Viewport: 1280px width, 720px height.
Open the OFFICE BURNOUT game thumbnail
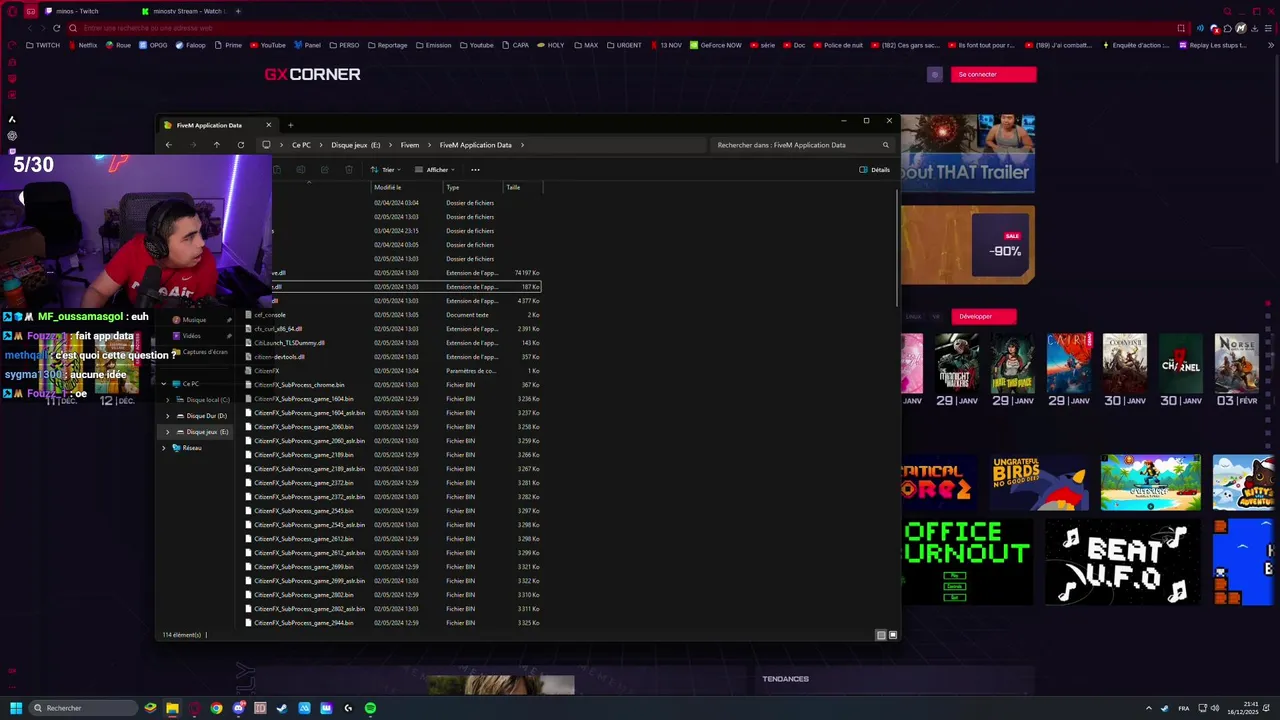(x=966, y=562)
